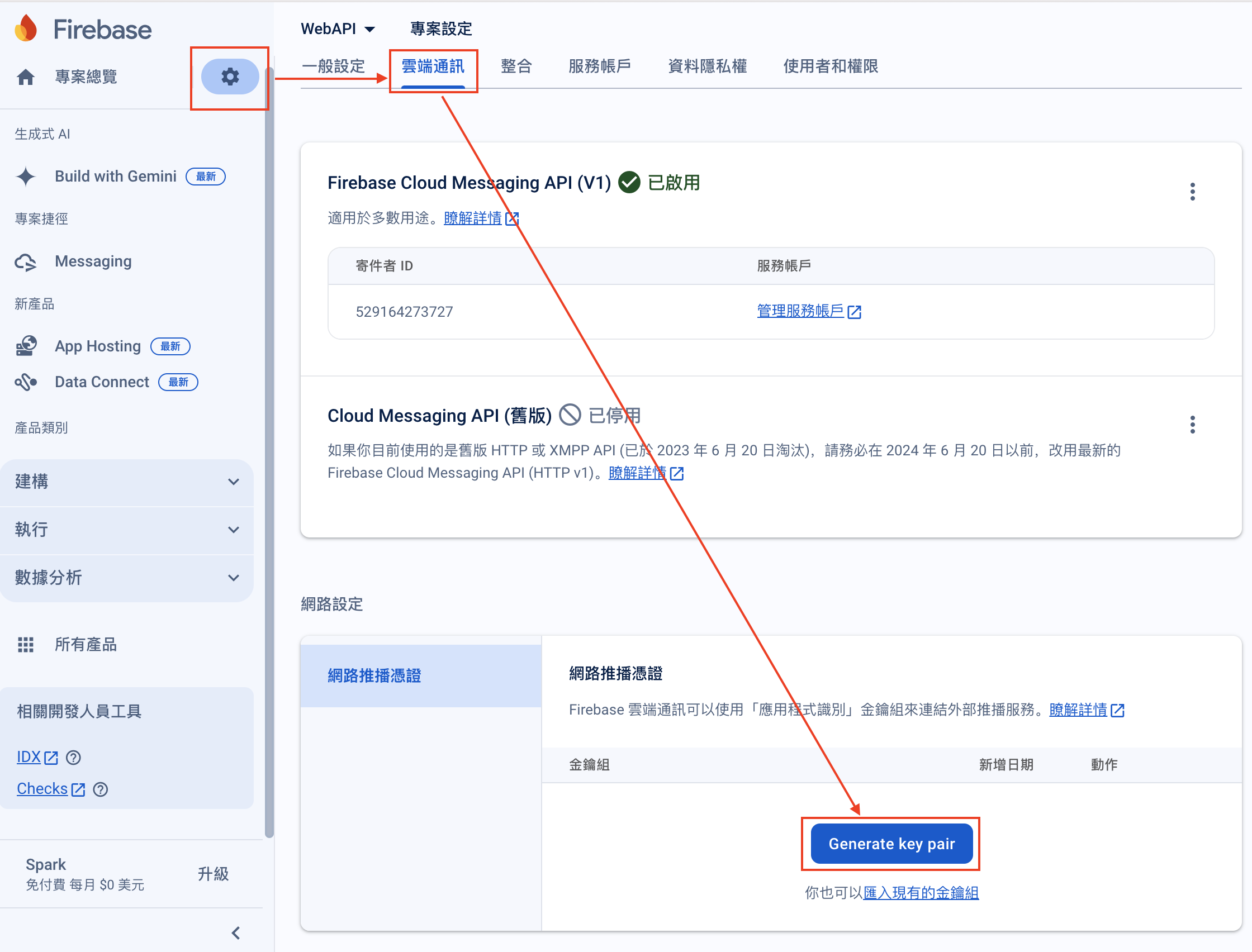Click help icon next to Checks

pyautogui.click(x=100, y=789)
